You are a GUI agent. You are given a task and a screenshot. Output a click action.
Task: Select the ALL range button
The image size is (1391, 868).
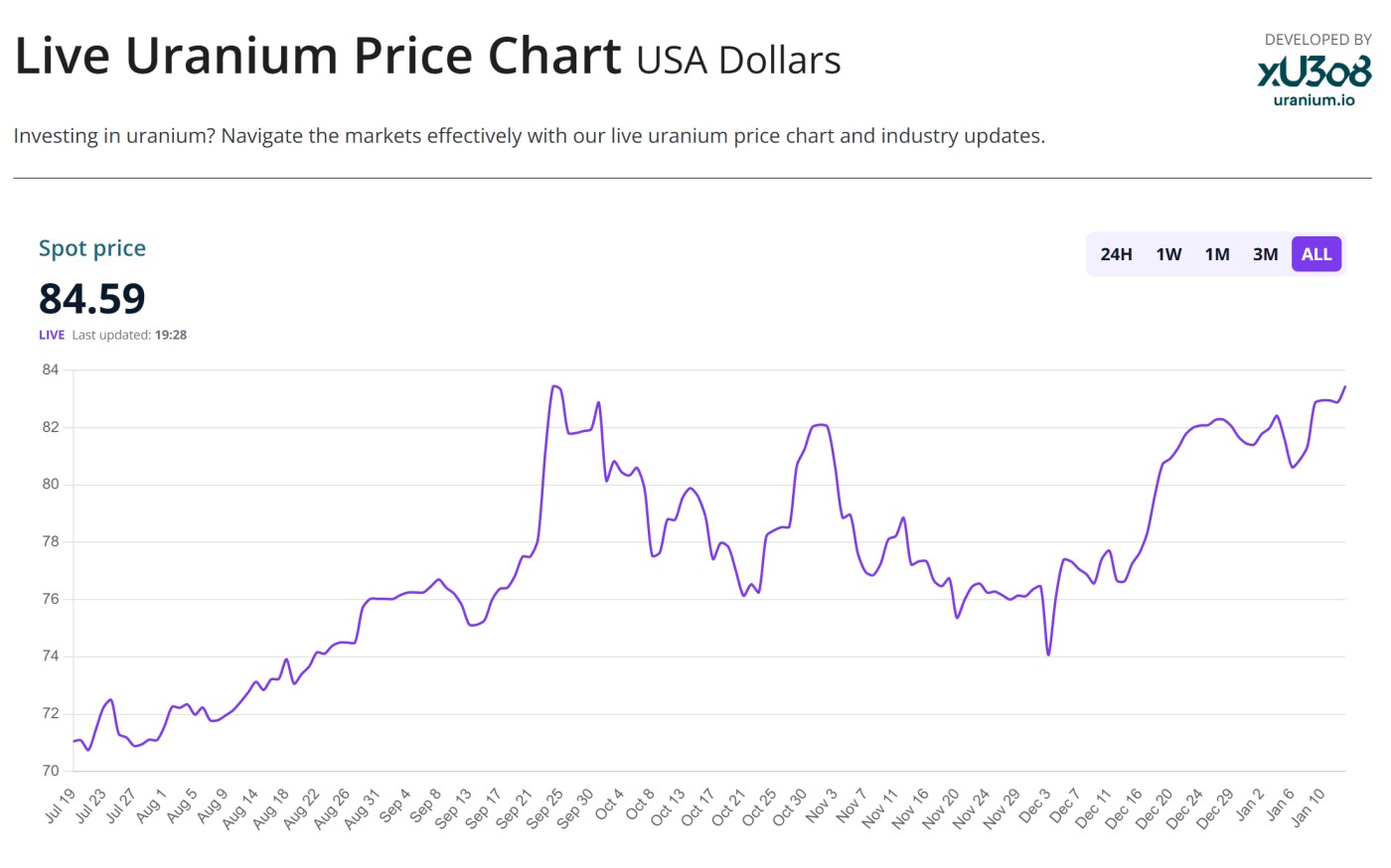click(x=1316, y=254)
